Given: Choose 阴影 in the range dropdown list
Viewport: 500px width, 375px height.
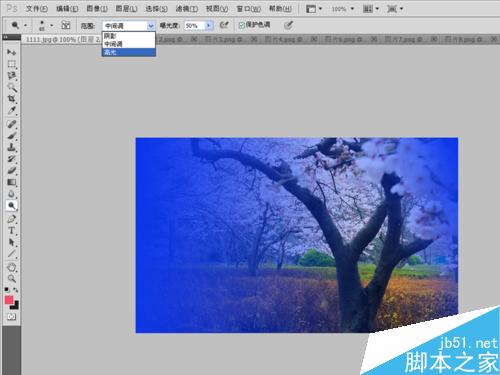Looking at the screenshot, I should (129, 36).
